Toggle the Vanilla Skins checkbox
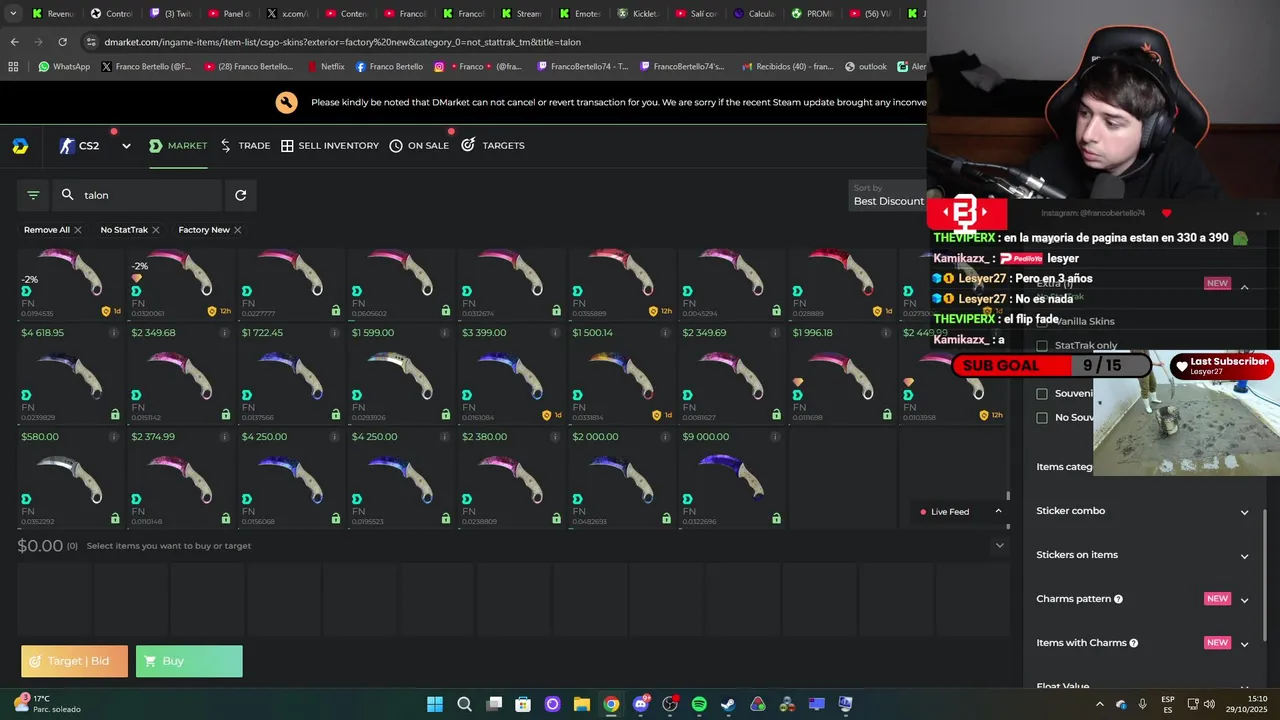The width and height of the screenshot is (1280, 720). 1042,321
